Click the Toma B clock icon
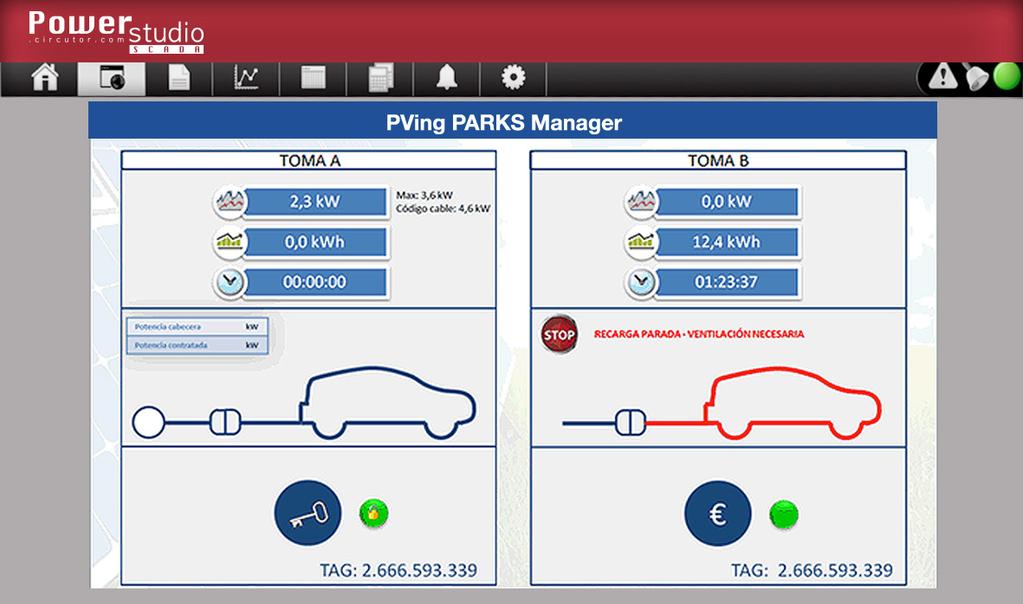The image size is (1023, 604). [641, 282]
